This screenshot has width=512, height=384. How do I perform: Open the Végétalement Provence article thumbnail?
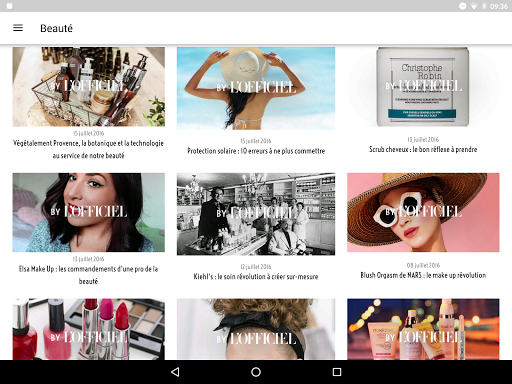[x=89, y=87]
